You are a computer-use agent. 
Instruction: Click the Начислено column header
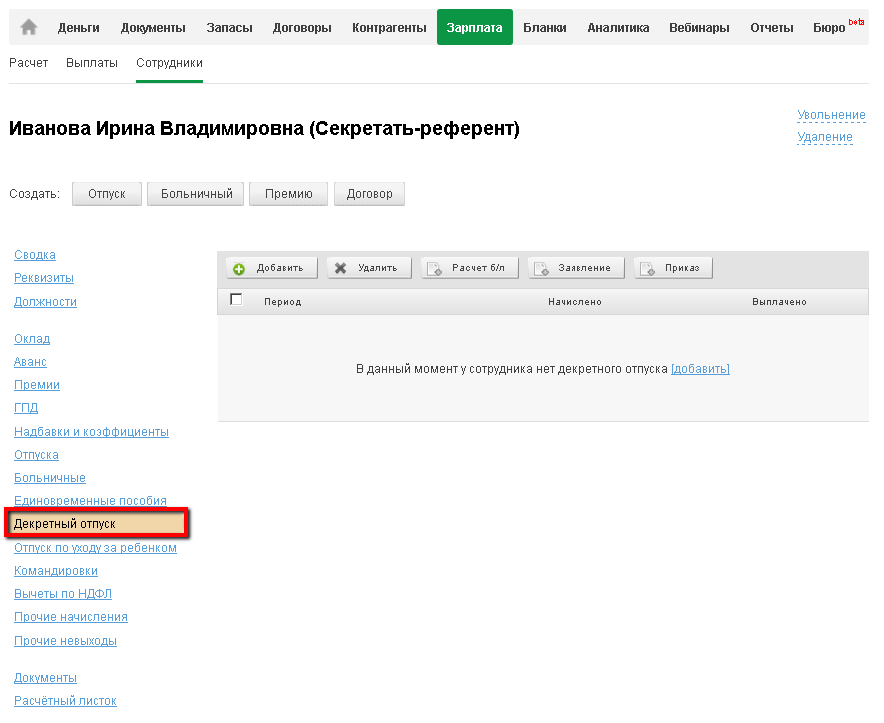pyautogui.click(x=574, y=302)
